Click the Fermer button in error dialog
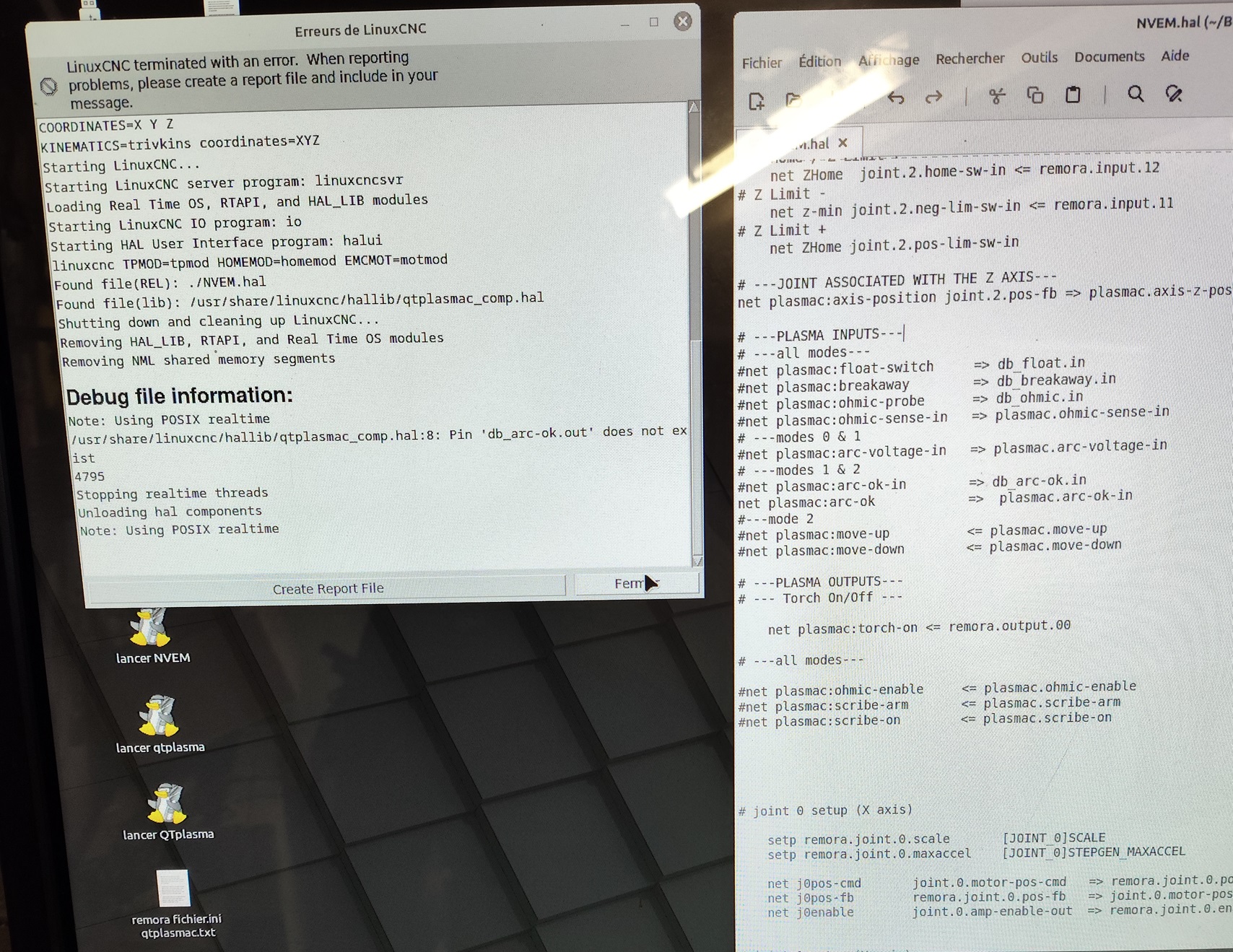 coord(636,583)
